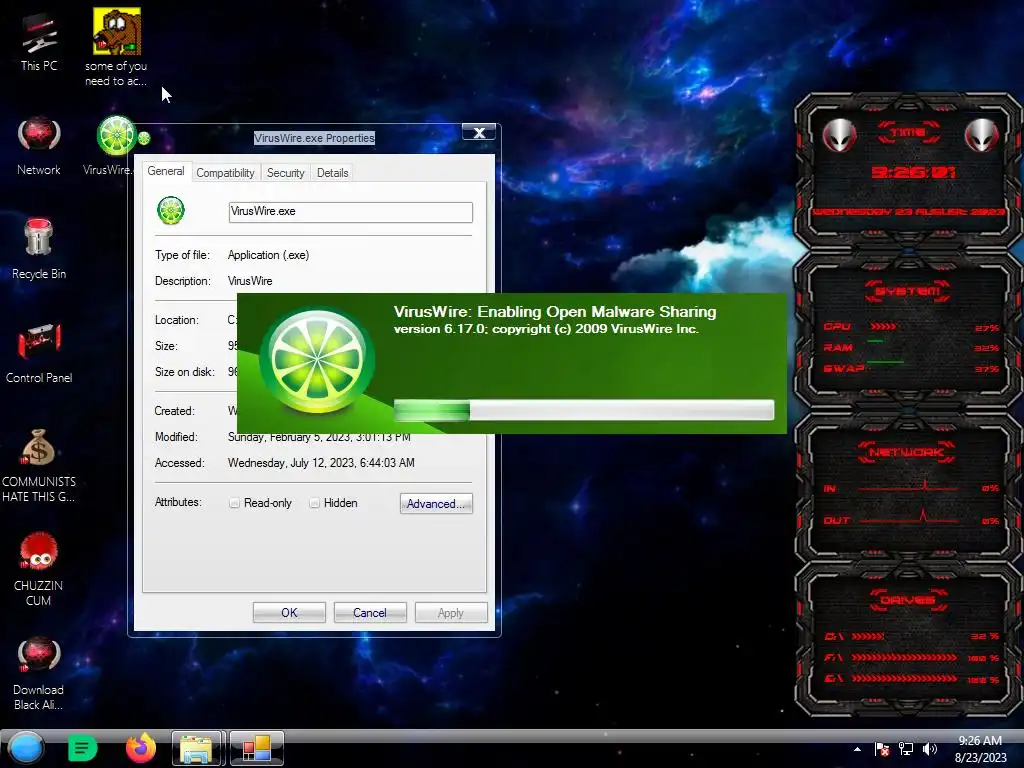Open the Action Center flag tray icon
This screenshot has width=1024, height=768.
coord(882,749)
